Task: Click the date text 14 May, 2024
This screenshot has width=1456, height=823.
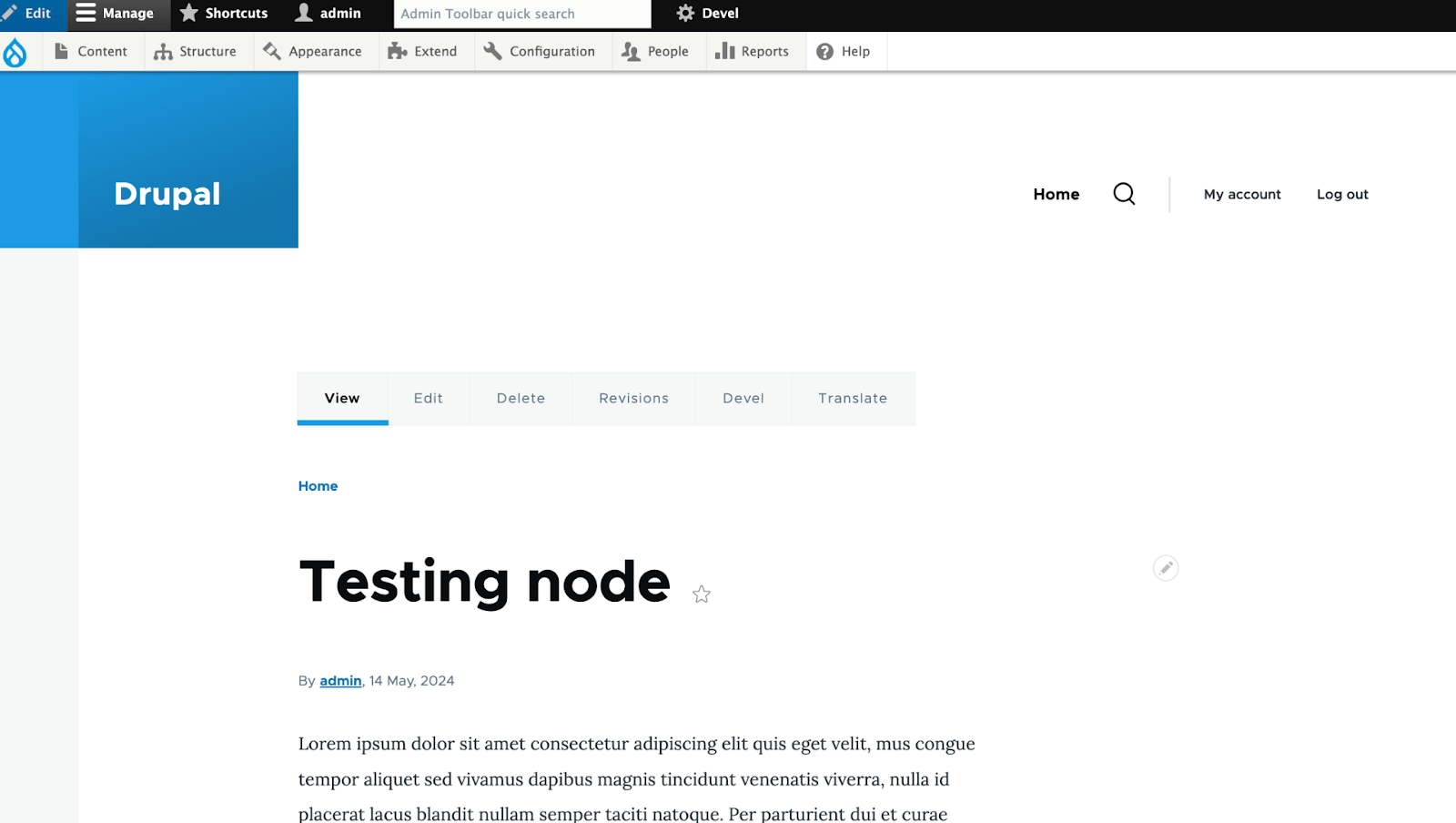Action: [x=411, y=681]
